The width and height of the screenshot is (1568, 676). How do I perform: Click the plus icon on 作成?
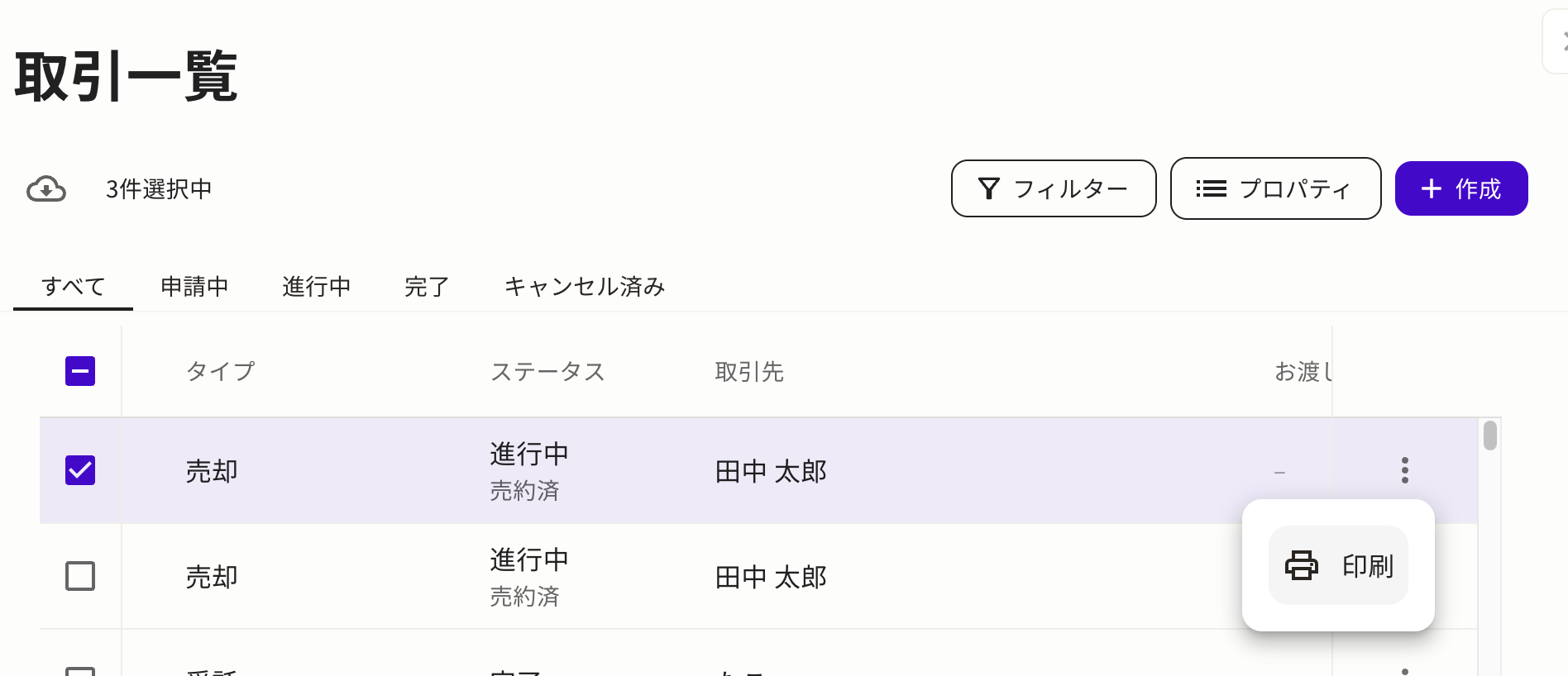tap(1430, 188)
